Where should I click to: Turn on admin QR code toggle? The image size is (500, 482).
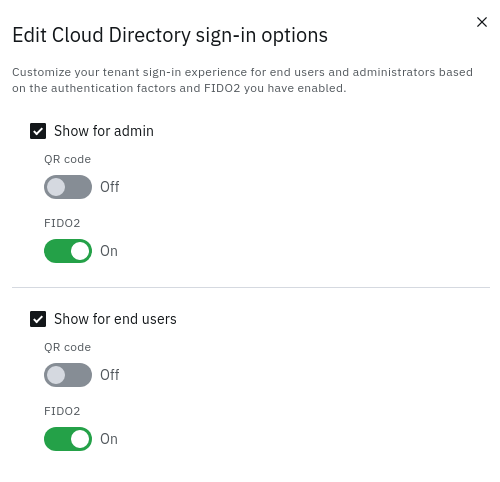click(x=68, y=187)
